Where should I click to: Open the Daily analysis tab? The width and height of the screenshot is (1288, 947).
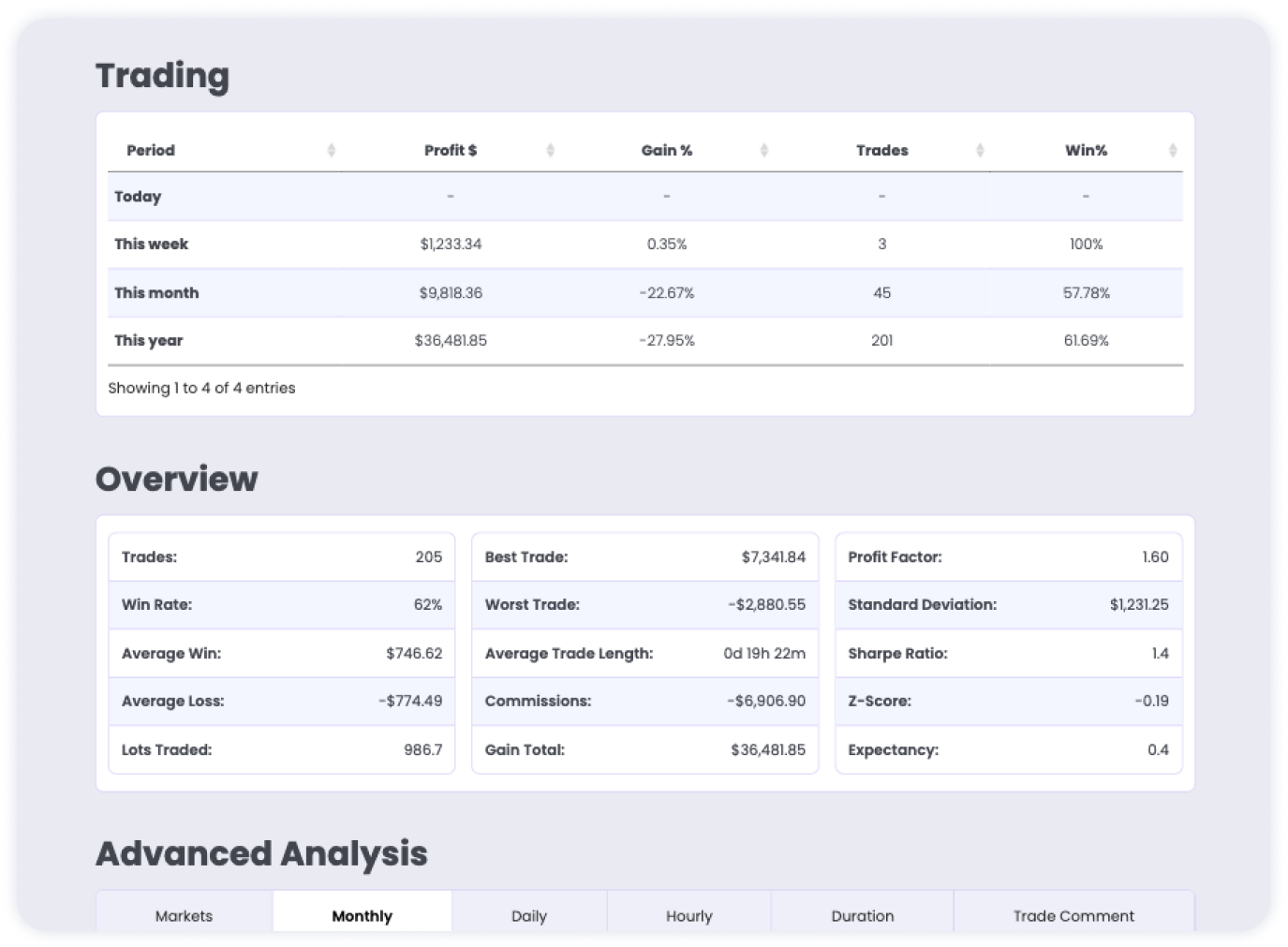(x=528, y=915)
